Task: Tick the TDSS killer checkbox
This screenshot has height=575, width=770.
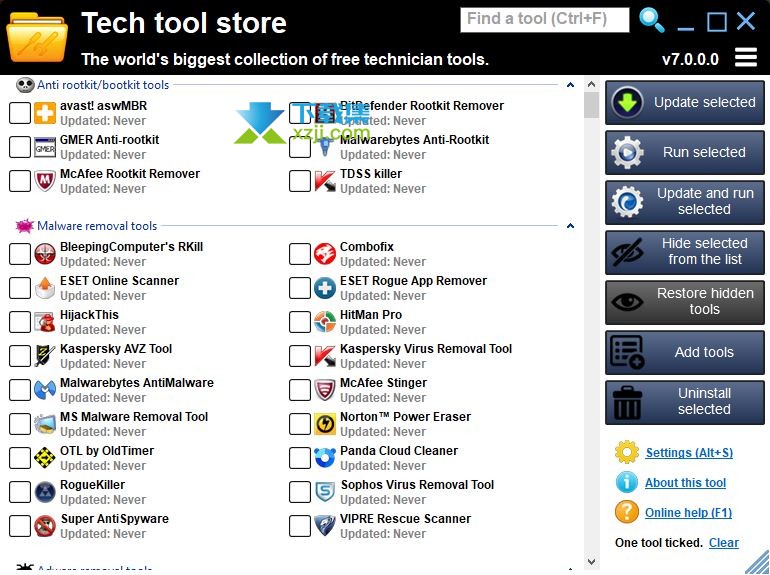Action: [300, 181]
